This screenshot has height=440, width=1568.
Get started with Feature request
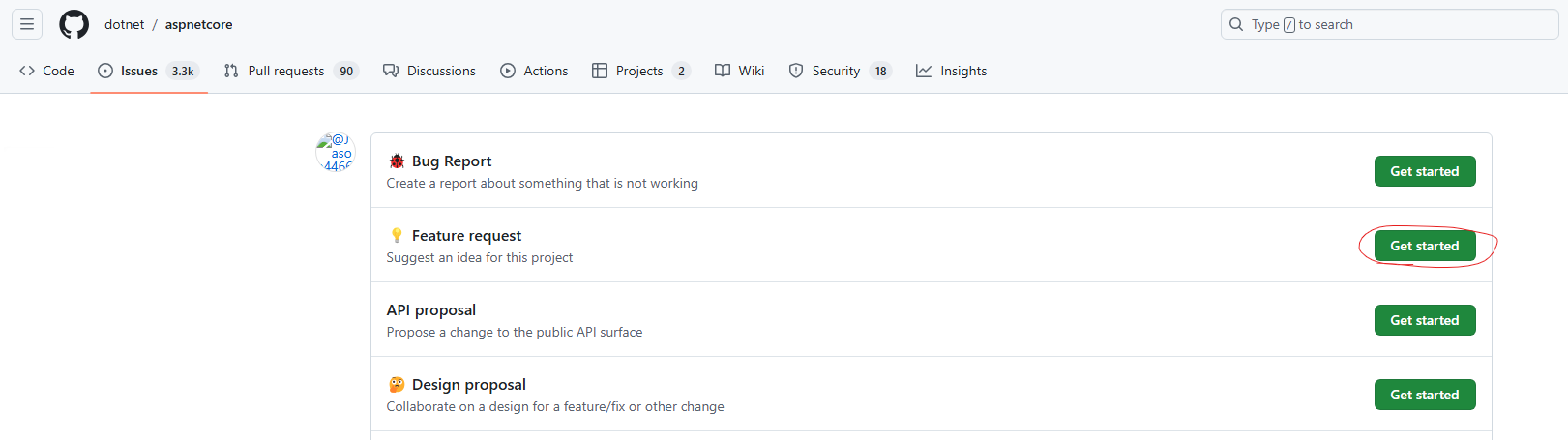(x=1425, y=246)
